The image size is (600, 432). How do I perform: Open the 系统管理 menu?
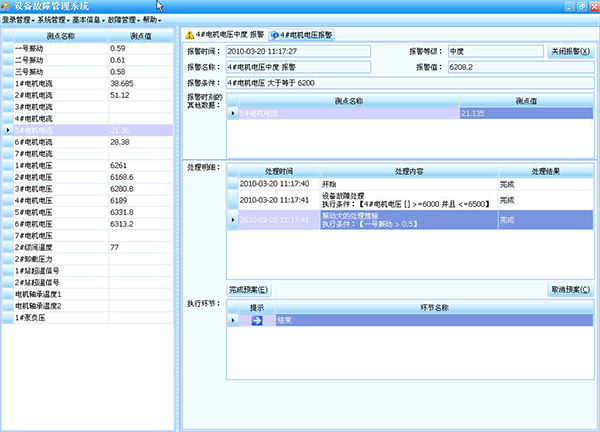(54, 20)
